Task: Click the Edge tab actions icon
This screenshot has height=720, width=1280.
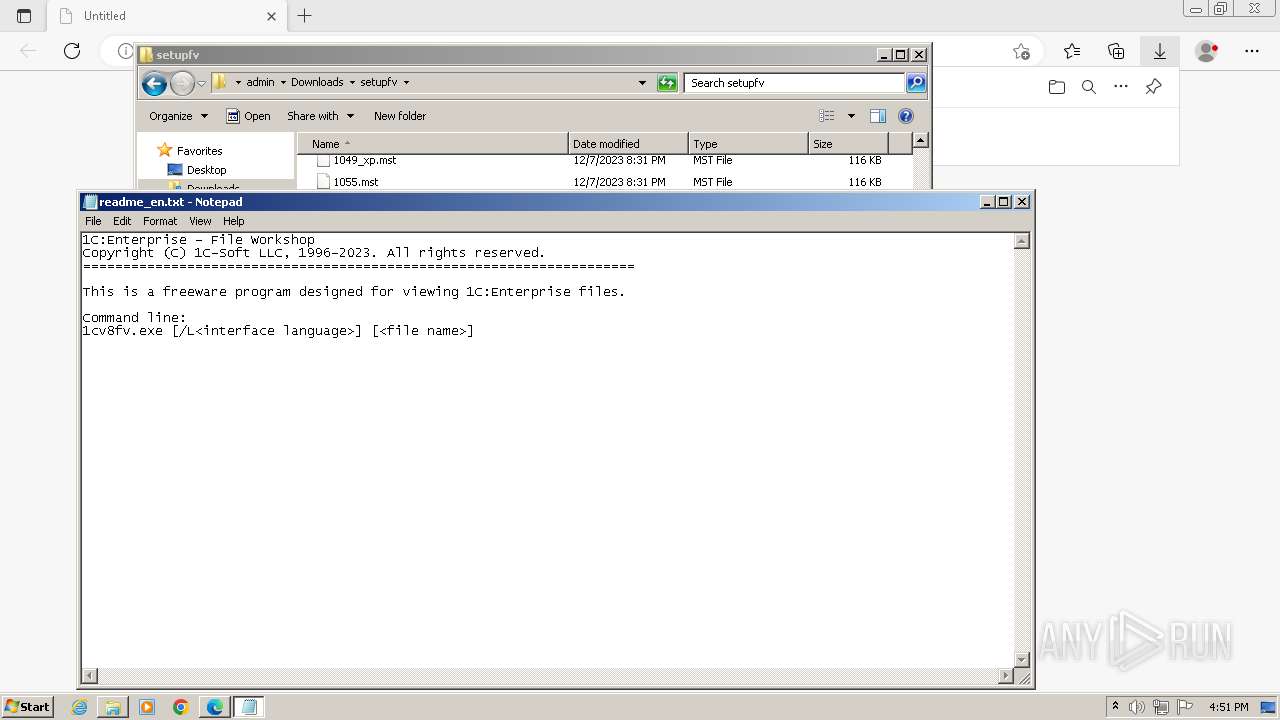Action: click(x=24, y=16)
